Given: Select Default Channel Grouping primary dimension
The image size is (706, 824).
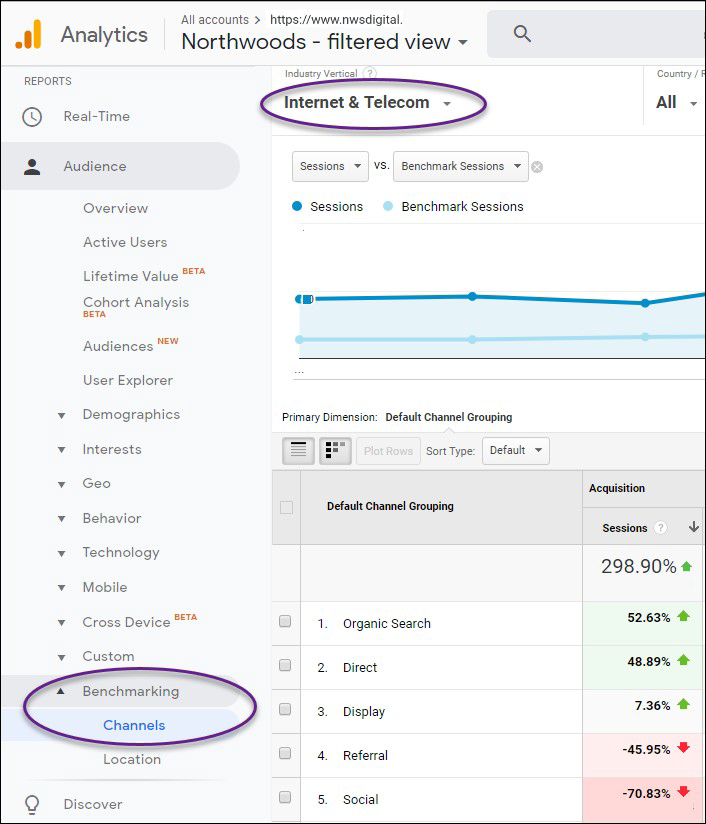Looking at the screenshot, I should coord(448,417).
